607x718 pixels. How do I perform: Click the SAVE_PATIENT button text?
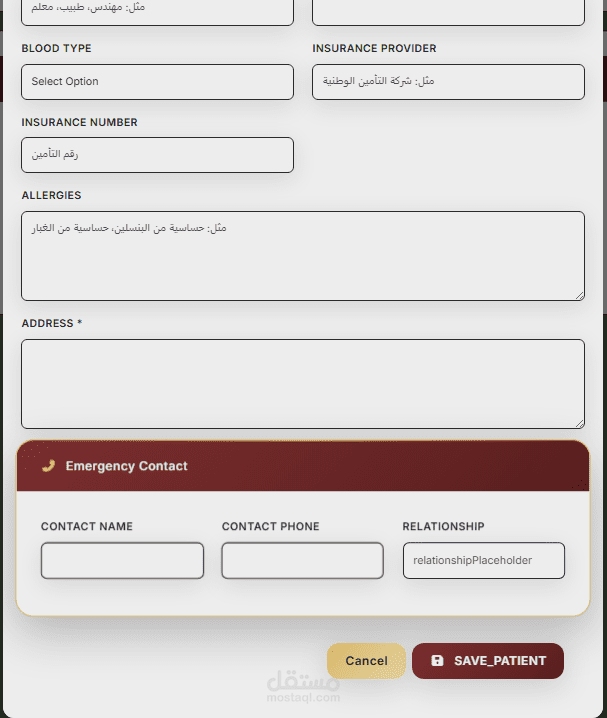tap(499, 661)
